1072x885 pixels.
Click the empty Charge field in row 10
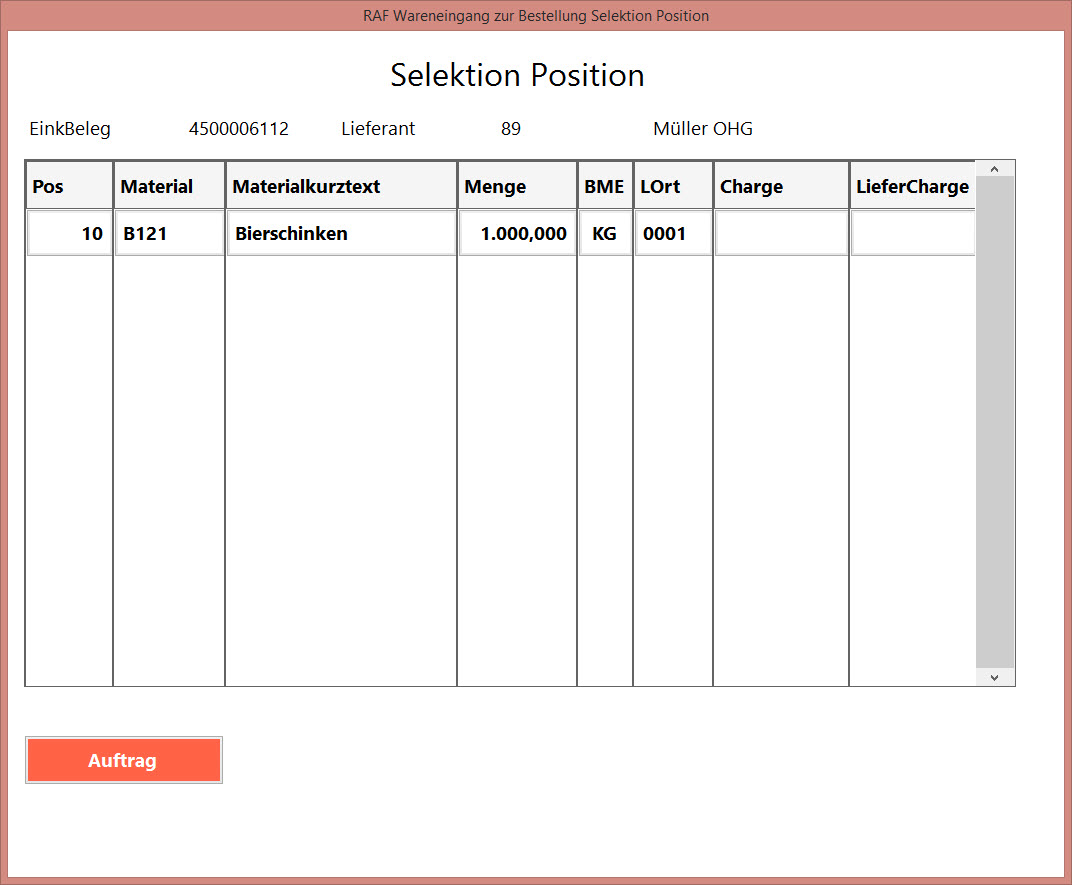pos(781,233)
